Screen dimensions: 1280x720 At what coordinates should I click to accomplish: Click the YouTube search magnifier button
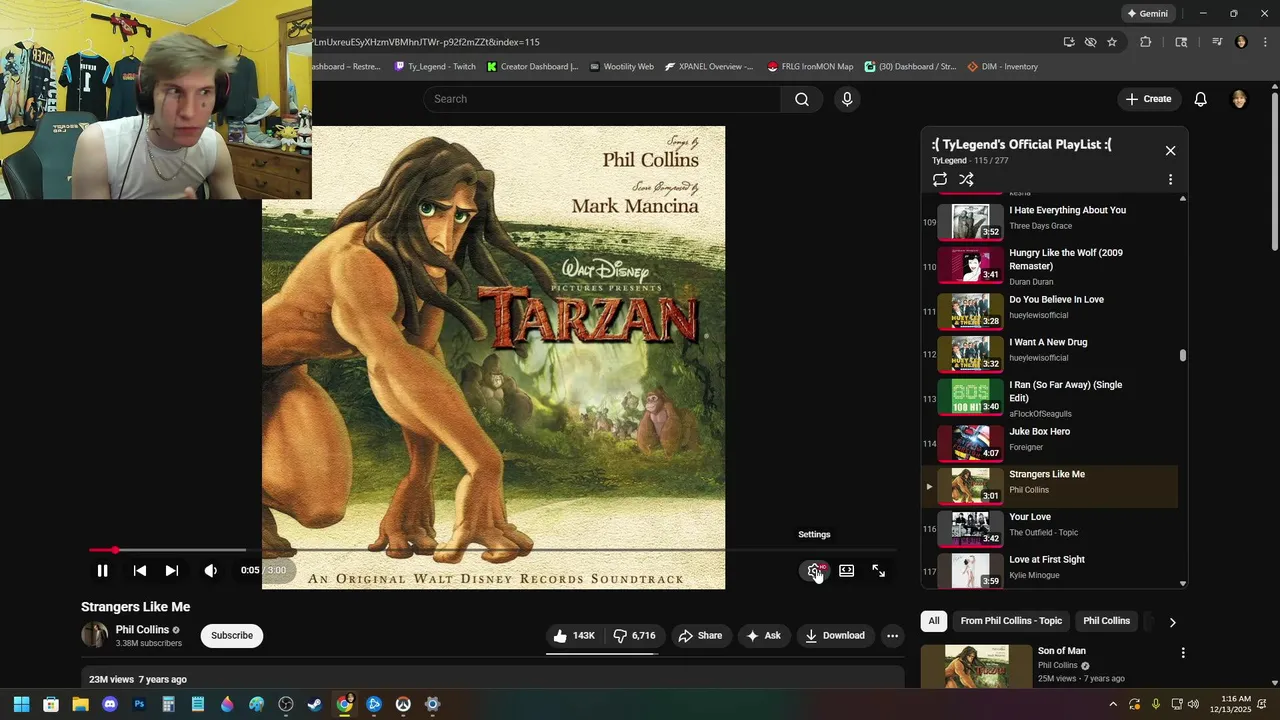[802, 99]
